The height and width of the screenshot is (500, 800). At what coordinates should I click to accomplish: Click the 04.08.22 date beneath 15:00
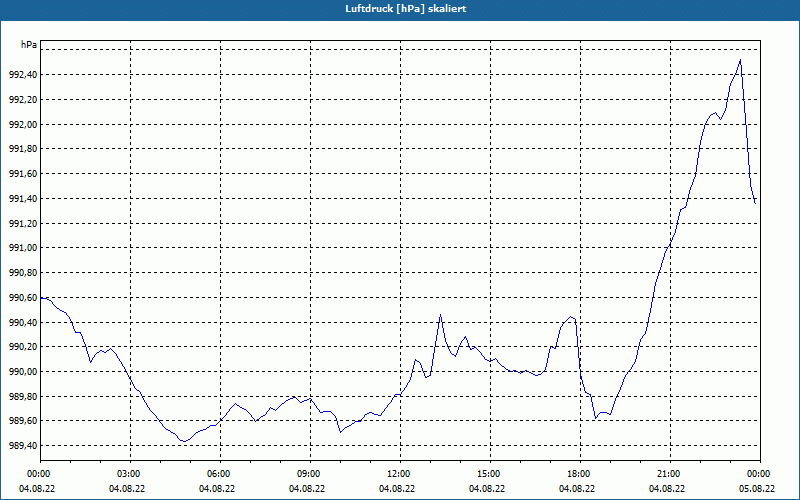487,489
